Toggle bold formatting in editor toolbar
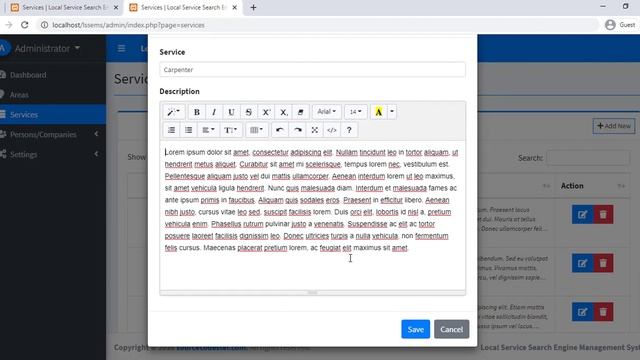The image size is (640, 360). 197,112
